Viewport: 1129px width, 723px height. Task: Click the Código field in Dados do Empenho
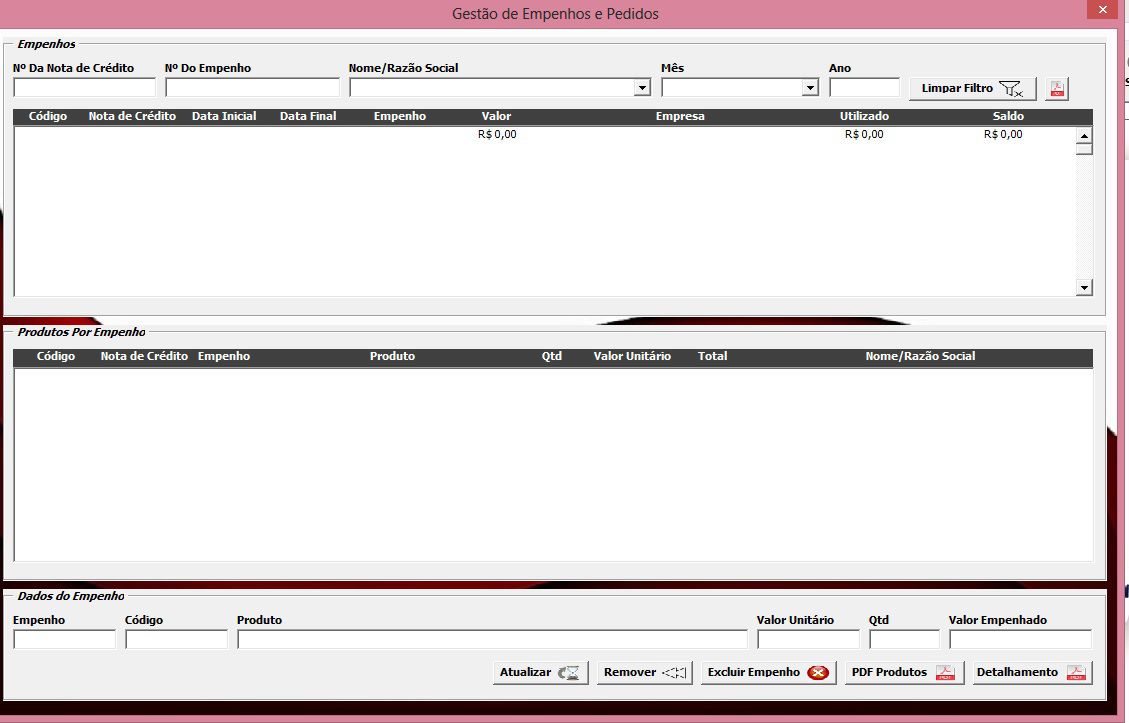(x=176, y=640)
